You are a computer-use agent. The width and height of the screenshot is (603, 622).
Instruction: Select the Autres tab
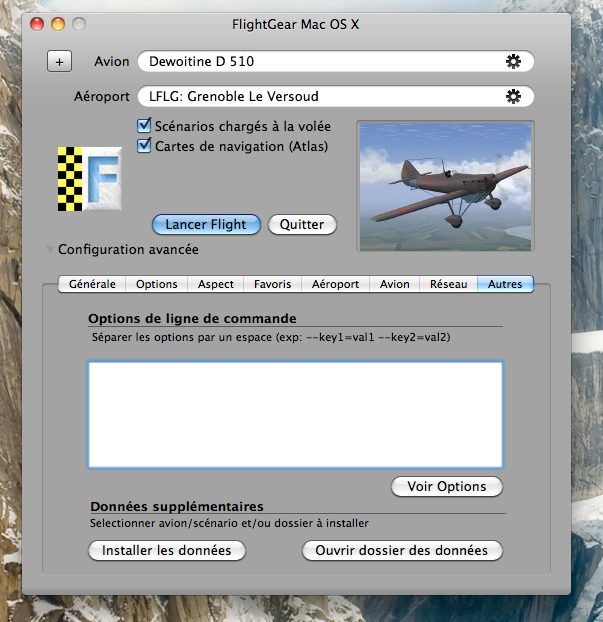(x=505, y=284)
